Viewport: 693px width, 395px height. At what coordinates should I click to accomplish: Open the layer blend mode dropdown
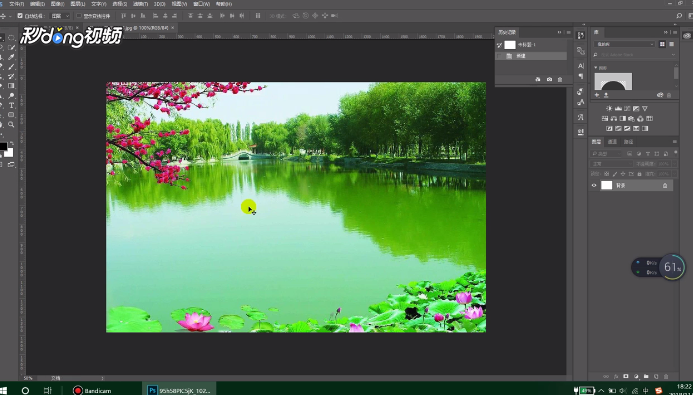[611, 164]
